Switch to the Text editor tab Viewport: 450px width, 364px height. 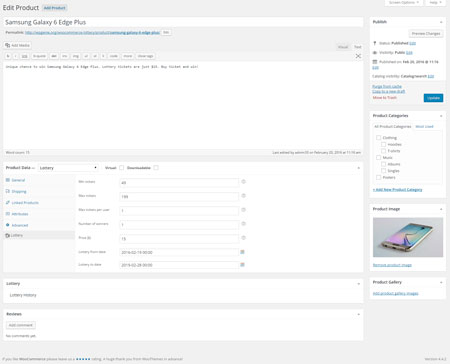coord(357,47)
